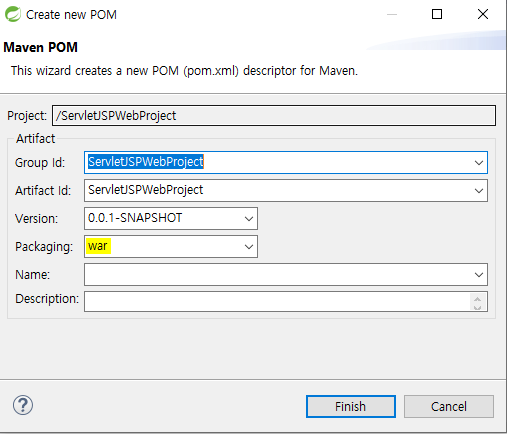Expand the Name dropdown arrow
The height and width of the screenshot is (434, 507).
click(479, 275)
